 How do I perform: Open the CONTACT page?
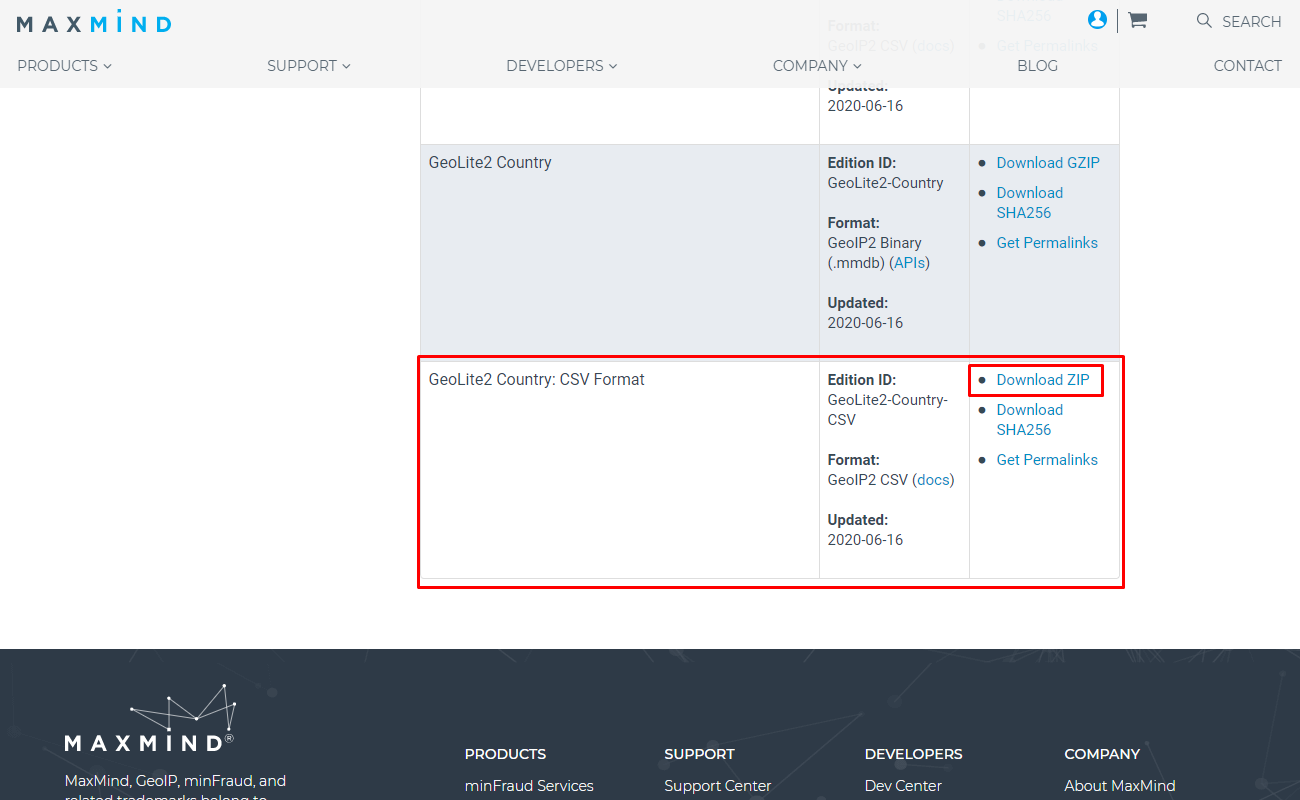(1247, 66)
